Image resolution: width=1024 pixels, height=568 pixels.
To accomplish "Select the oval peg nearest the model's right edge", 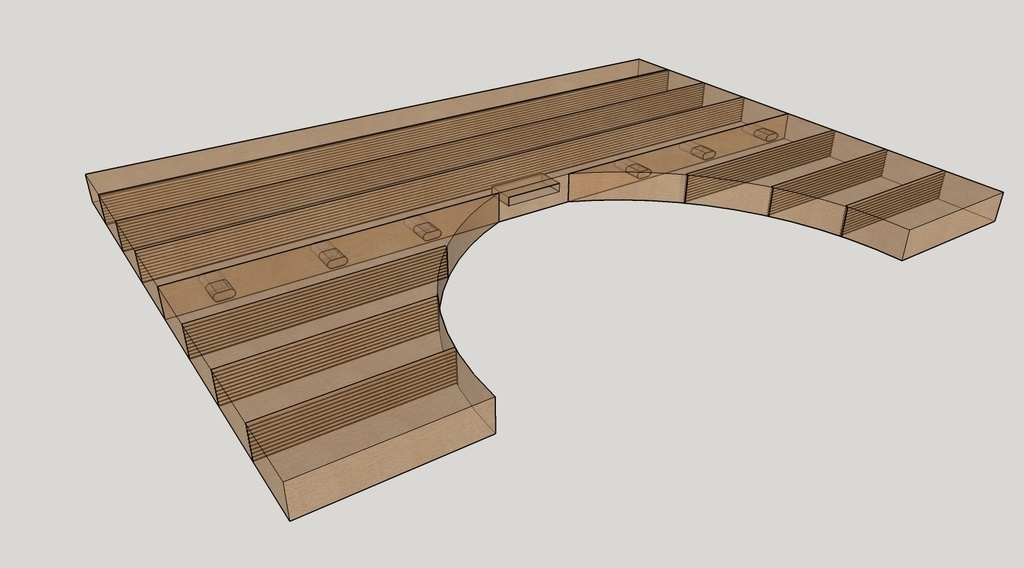I will click(x=765, y=134).
